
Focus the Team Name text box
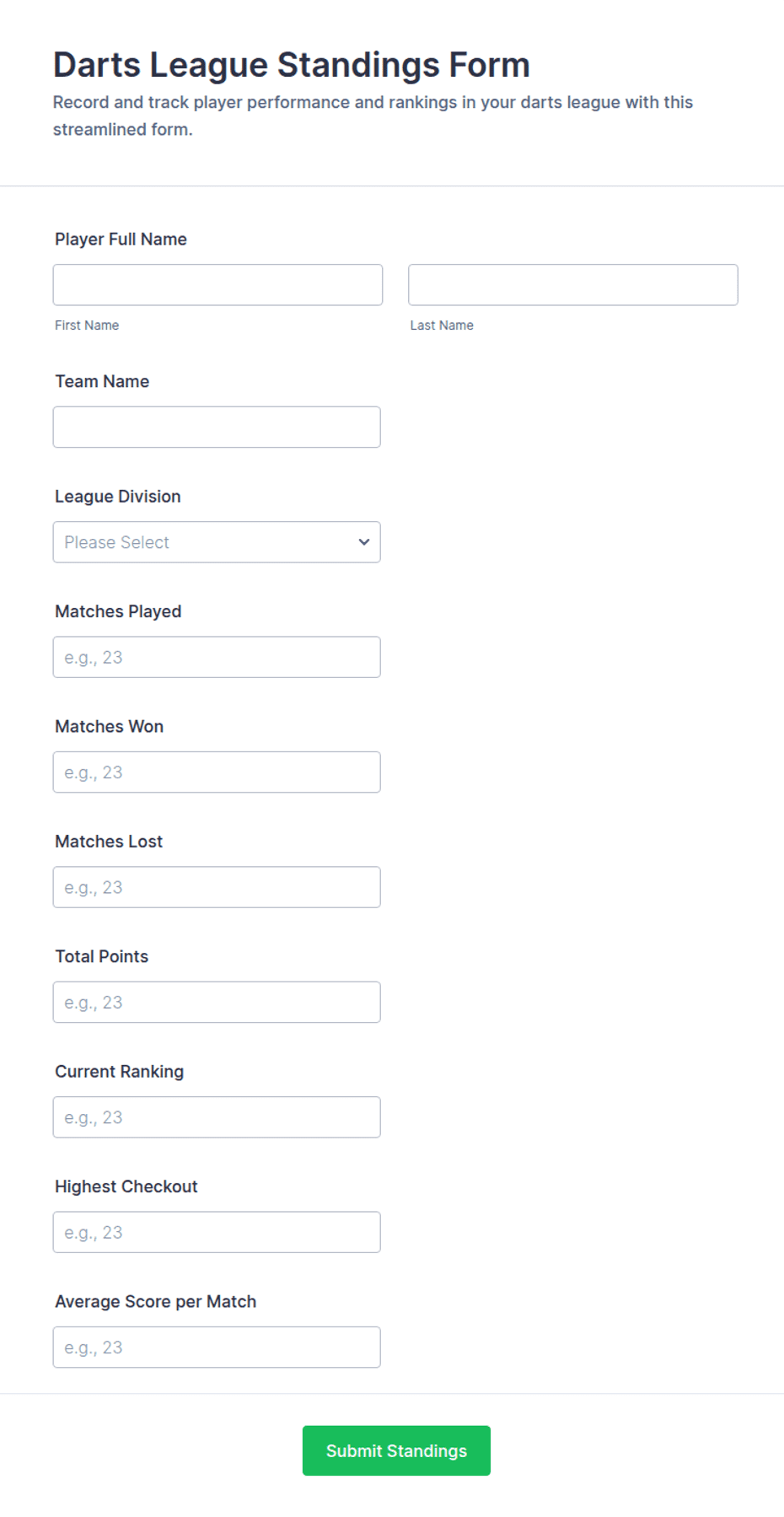217,427
